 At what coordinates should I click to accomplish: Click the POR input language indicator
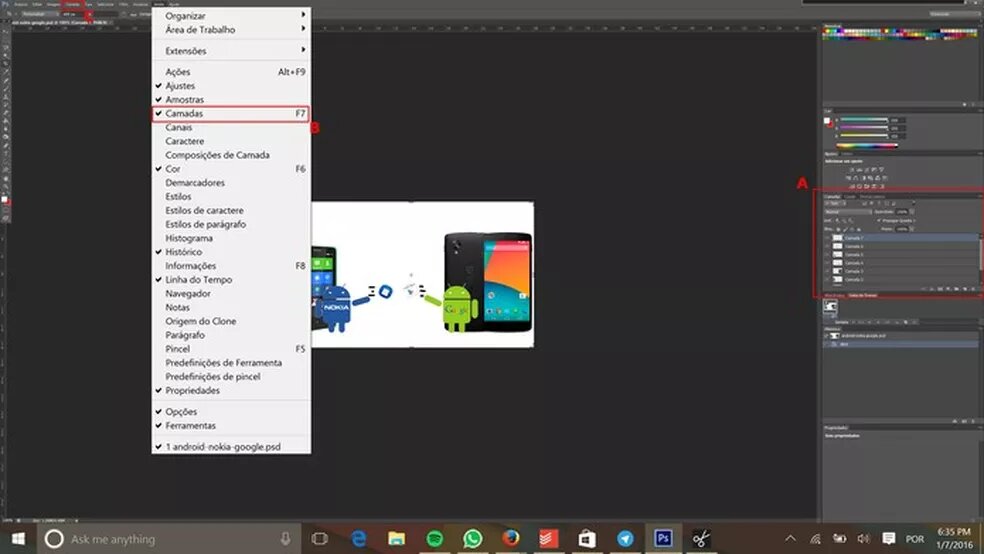(914, 538)
